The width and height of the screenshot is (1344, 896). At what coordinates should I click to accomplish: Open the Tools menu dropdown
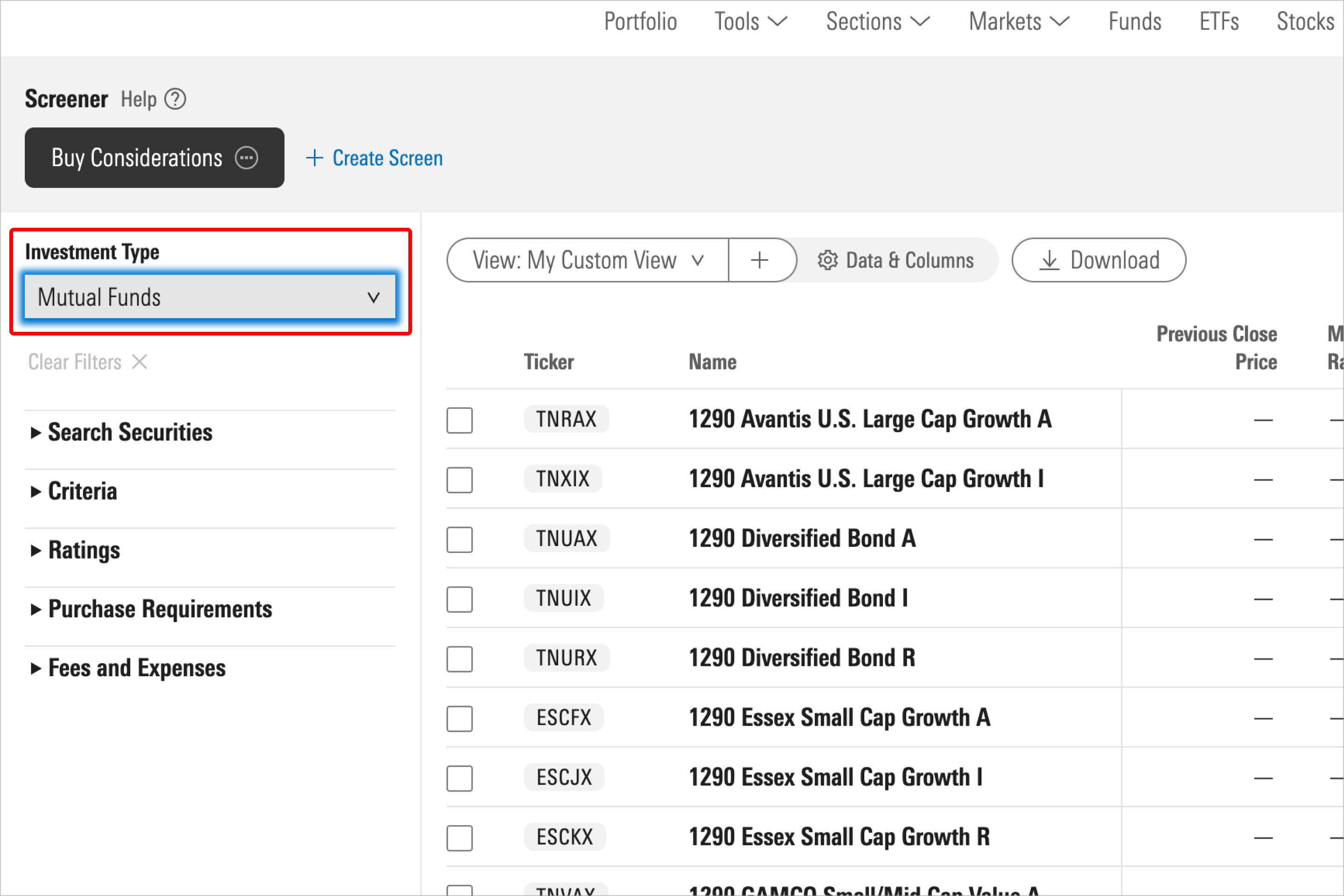tap(751, 22)
